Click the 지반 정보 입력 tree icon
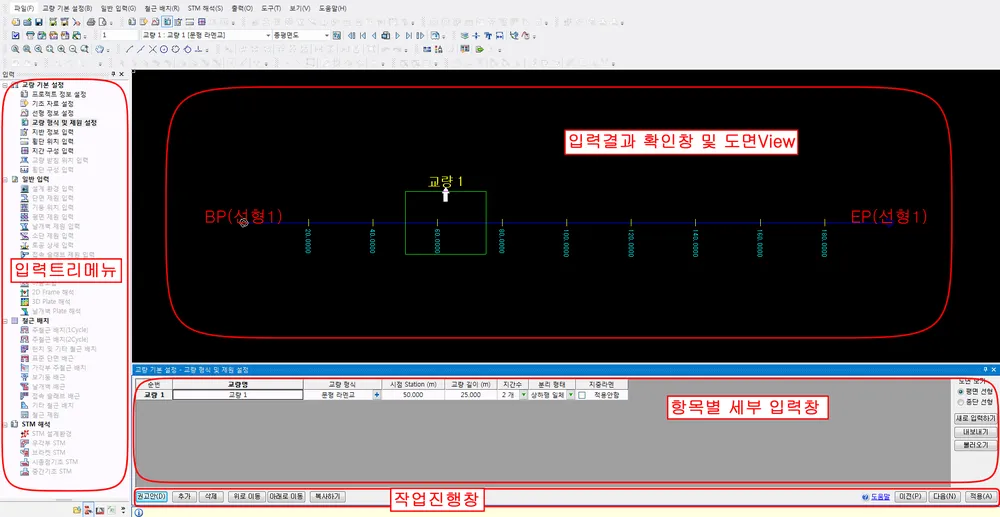Viewport: 1000px width, 517px height. (26, 131)
